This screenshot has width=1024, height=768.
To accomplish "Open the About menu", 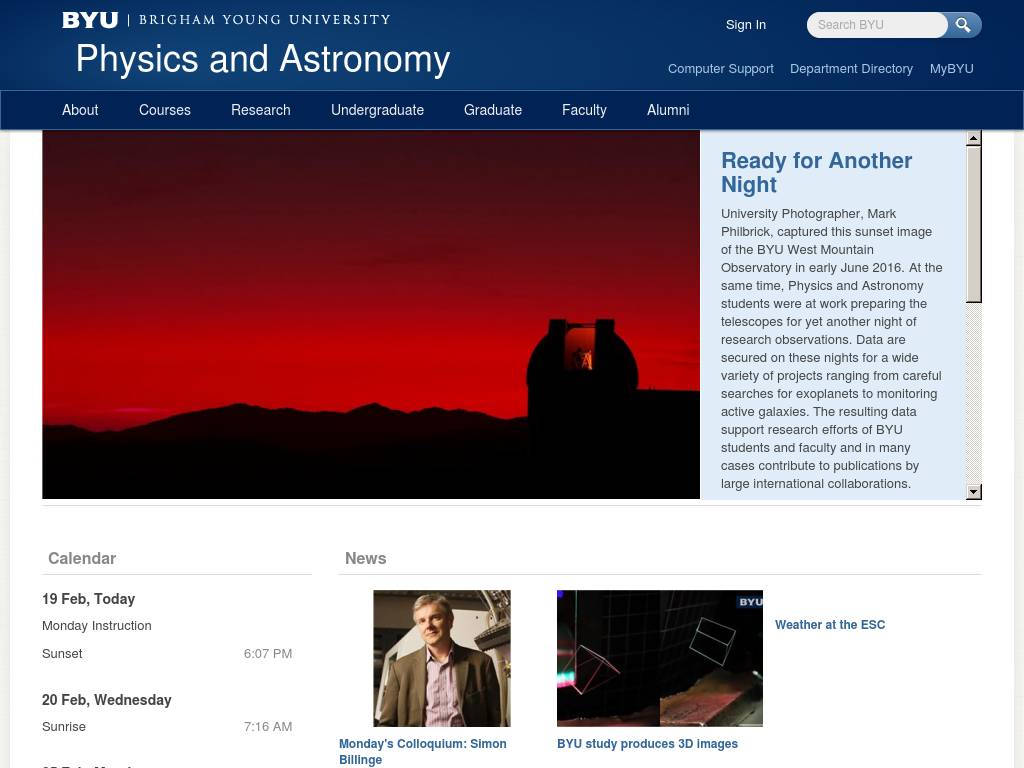I will (x=80, y=110).
